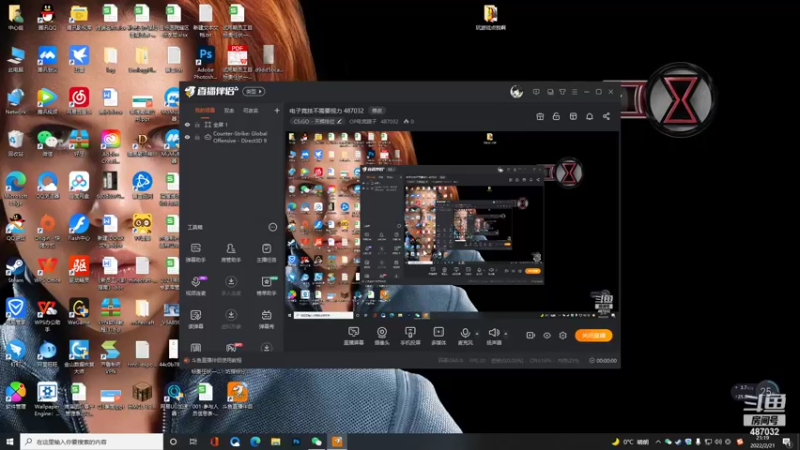Open Steam desktop shortcut
Screen dimensions: 800x450
(x=15, y=270)
